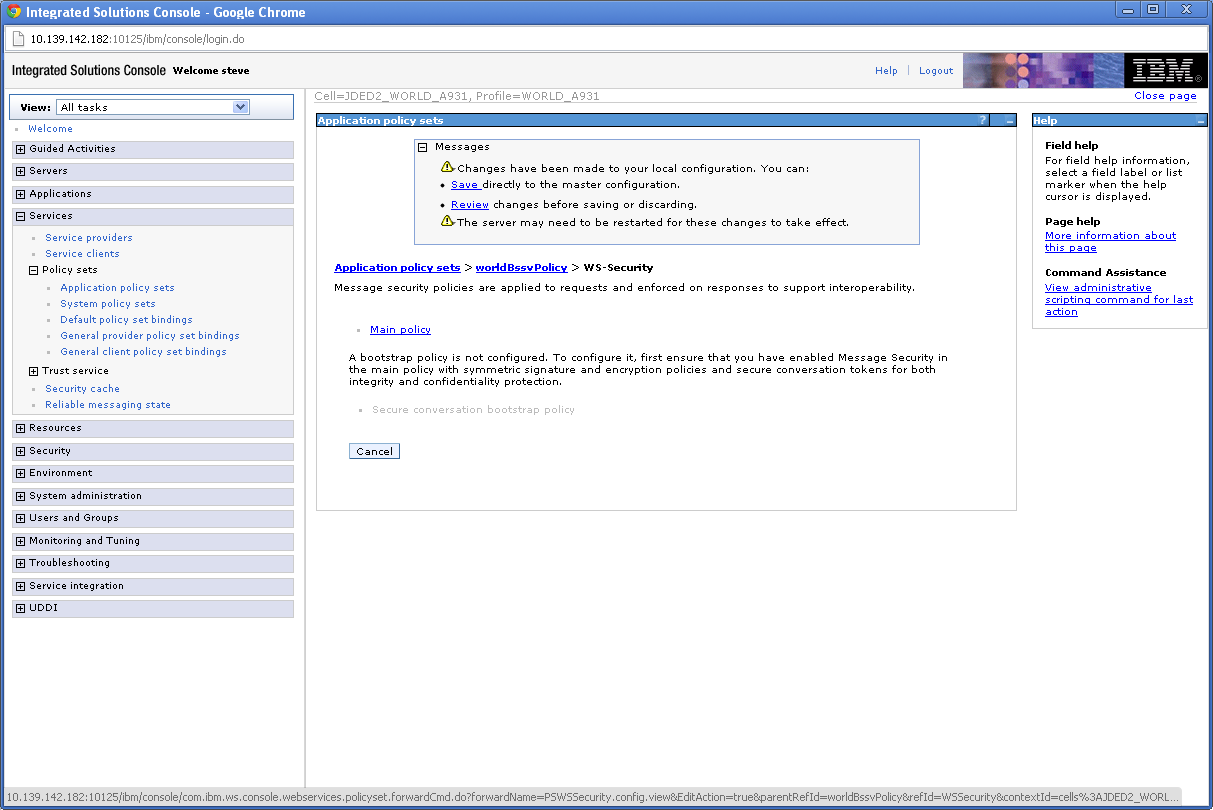1213x810 pixels.
Task: Expand Guided Activities section
Action: [20, 149]
